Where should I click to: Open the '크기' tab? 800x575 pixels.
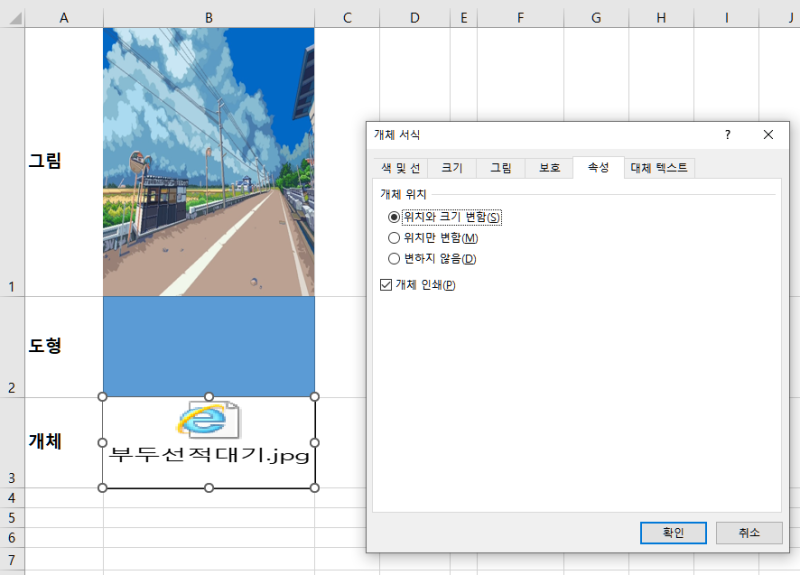[x=452, y=168]
